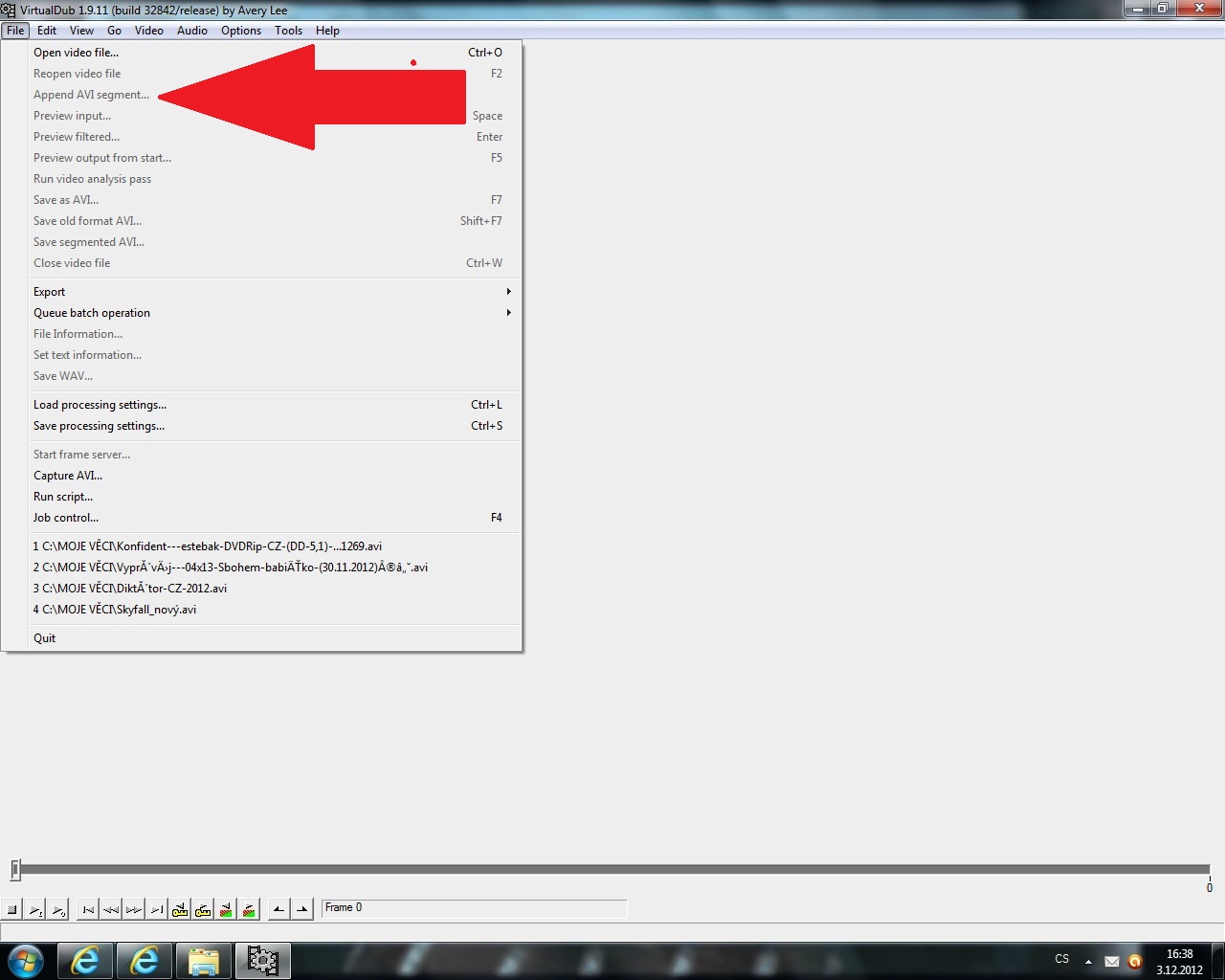The image size is (1225, 980).
Task: Open the Tools menu
Action: pyautogui.click(x=288, y=31)
